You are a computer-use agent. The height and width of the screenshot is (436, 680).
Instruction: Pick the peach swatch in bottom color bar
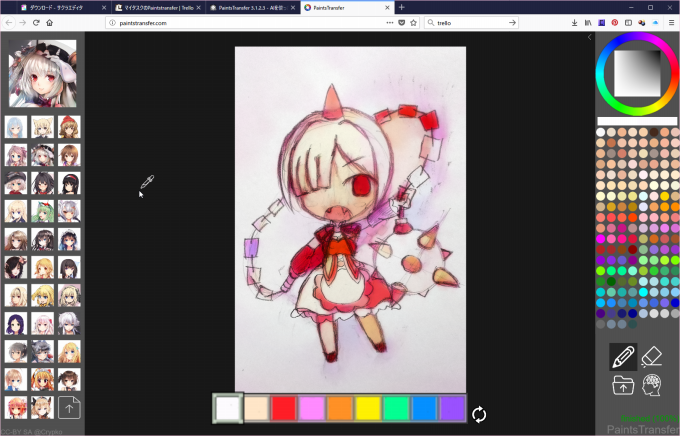[256, 408]
